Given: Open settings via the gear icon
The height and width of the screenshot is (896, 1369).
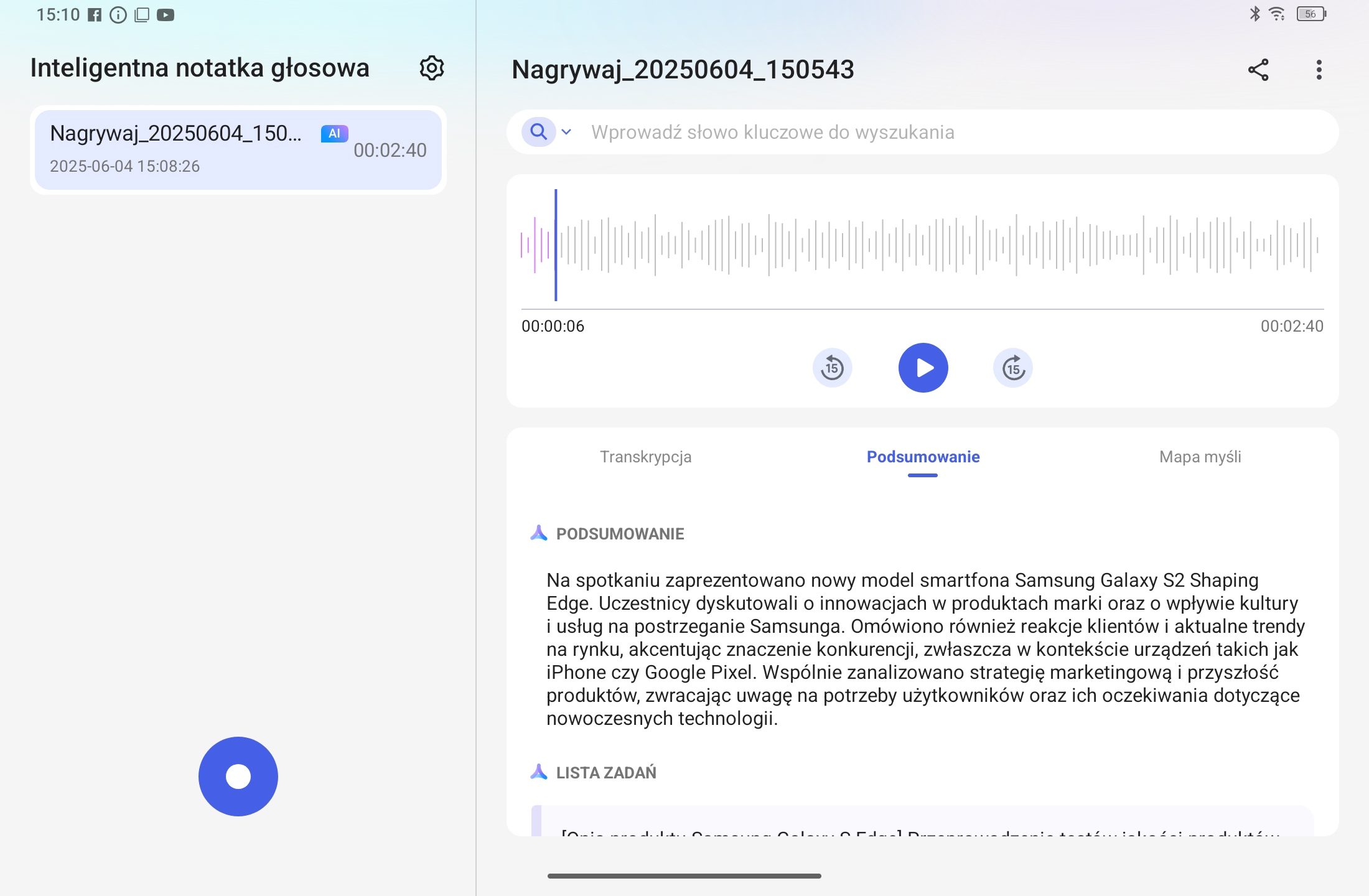Looking at the screenshot, I should click(x=432, y=68).
